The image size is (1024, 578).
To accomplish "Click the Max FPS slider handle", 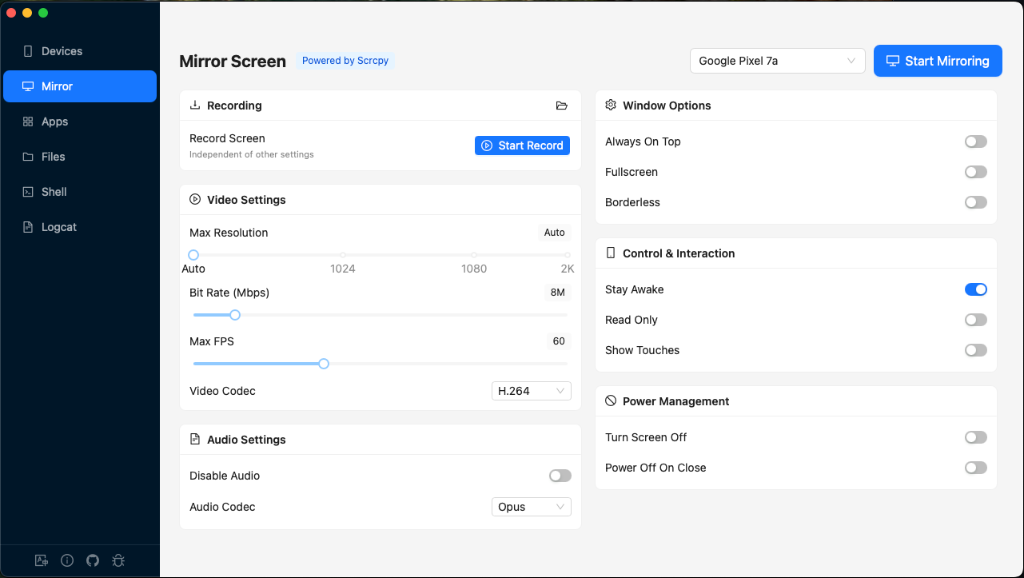I will [x=323, y=364].
